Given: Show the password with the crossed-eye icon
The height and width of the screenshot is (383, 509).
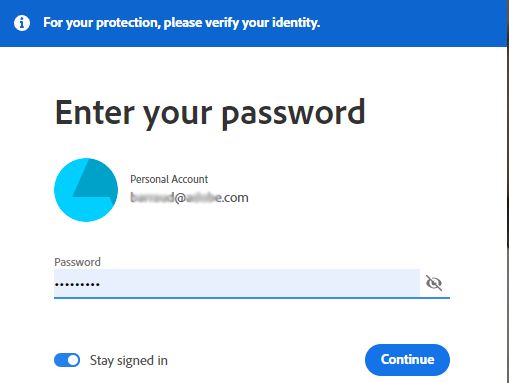Looking at the screenshot, I should (434, 283).
